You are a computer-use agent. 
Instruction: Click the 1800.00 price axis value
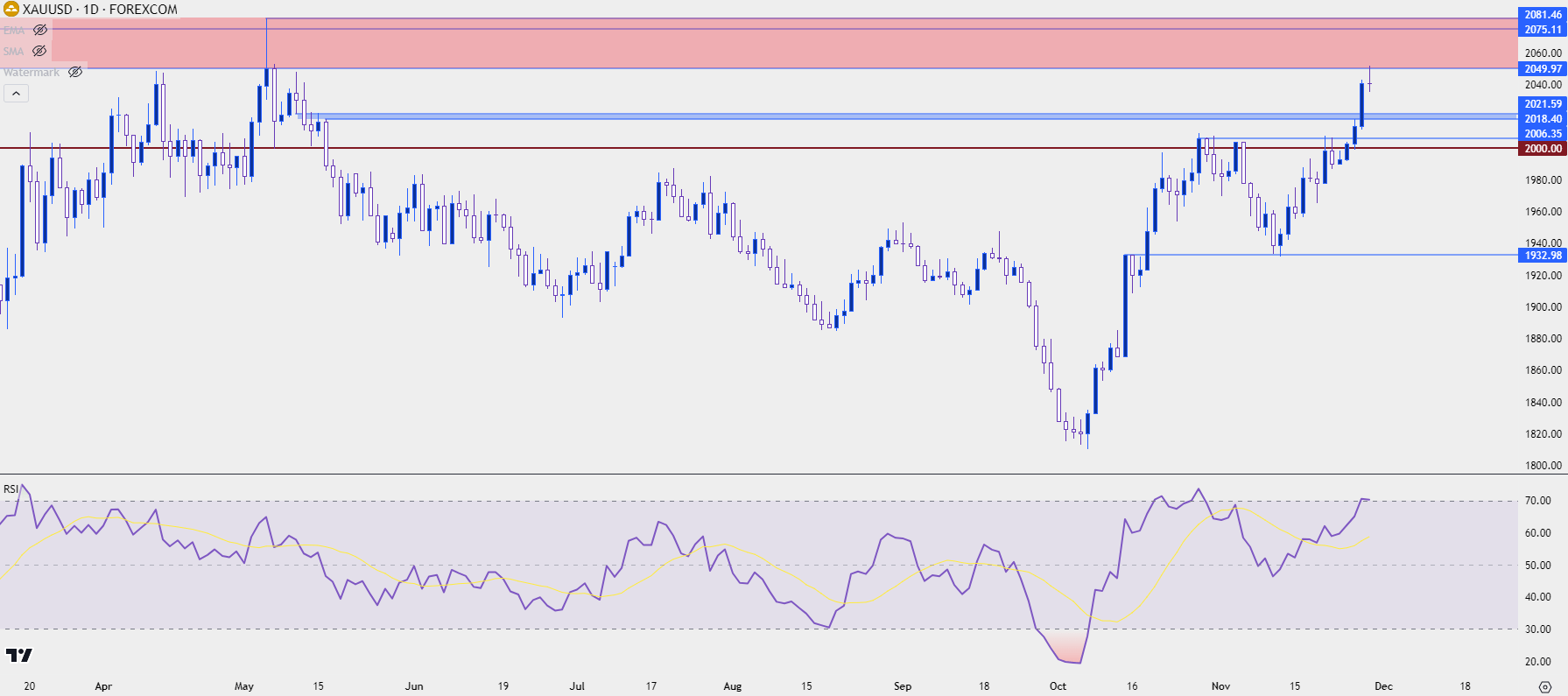(x=1543, y=466)
